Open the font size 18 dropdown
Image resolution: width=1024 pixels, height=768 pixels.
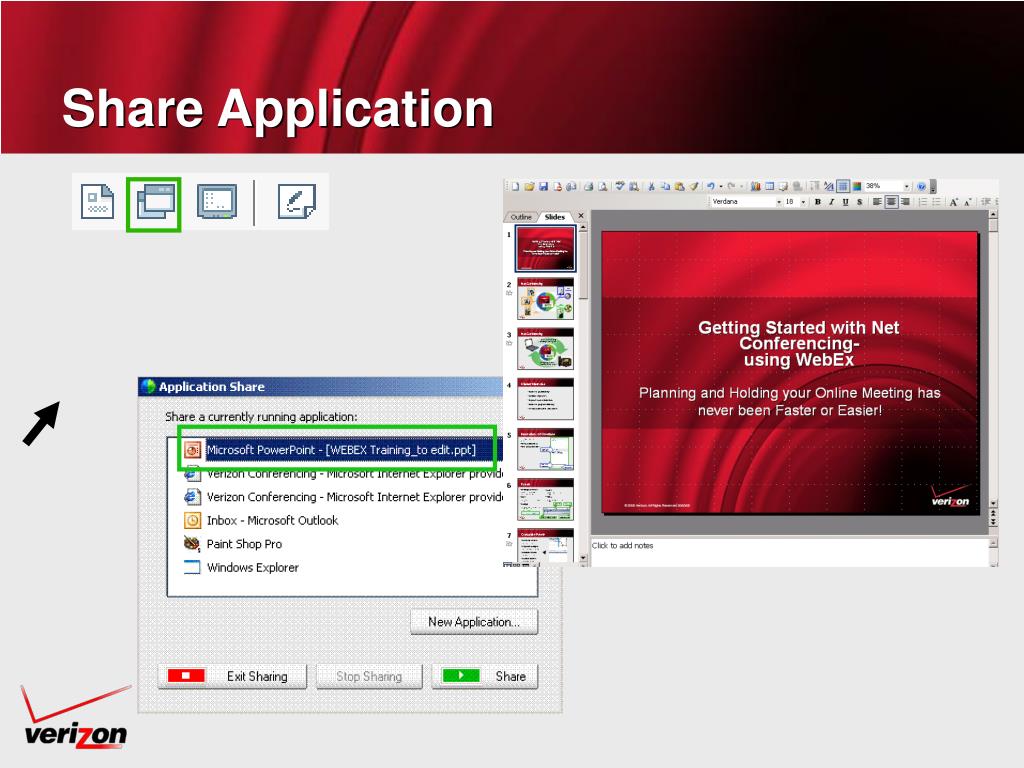pyautogui.click(x=803, y=202)
